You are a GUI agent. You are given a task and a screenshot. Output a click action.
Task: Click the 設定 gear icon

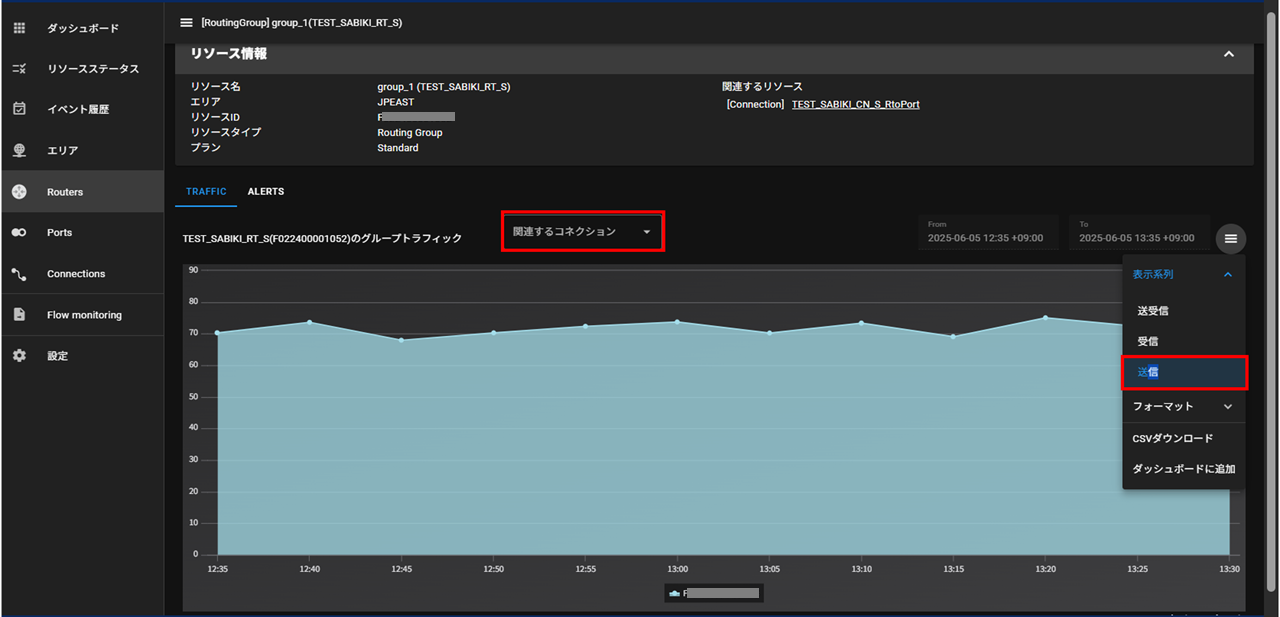point(19,356)
